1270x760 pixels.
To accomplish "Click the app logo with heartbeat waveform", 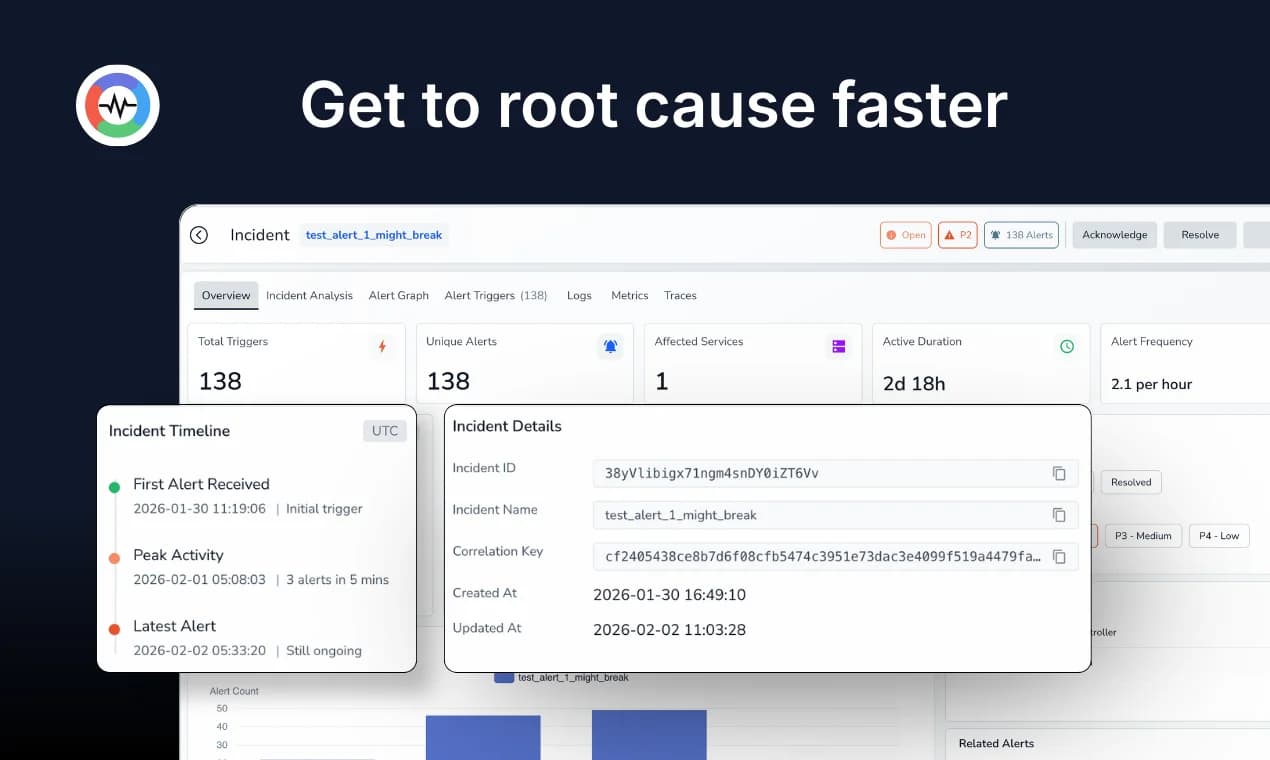I will (117, 104).
